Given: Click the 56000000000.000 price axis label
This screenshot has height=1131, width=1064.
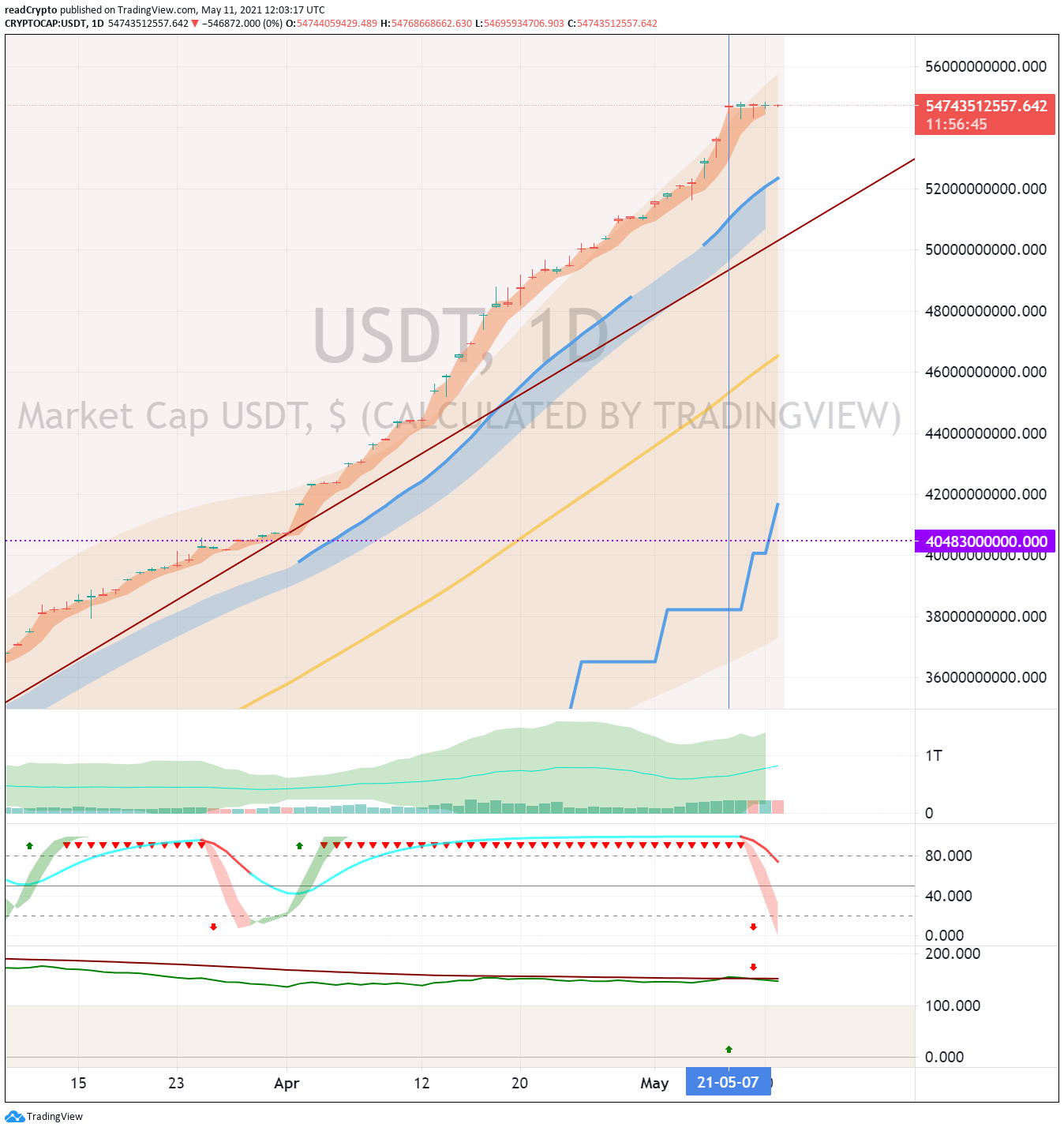Looking at the screenshot, I should pyautogui.click(x=986, y=66).
